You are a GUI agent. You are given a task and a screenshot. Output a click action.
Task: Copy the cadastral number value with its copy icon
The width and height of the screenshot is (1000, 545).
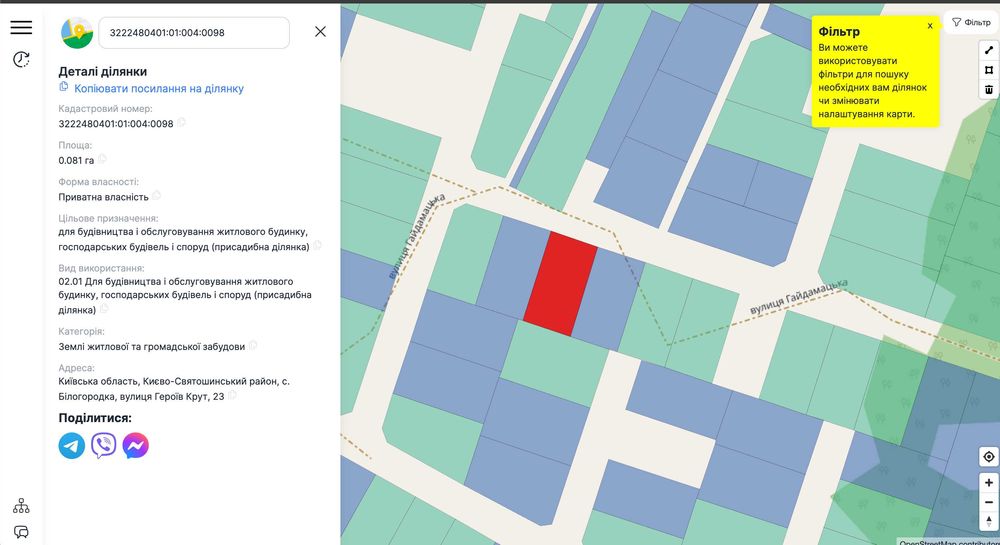click(x=181, y=122)
